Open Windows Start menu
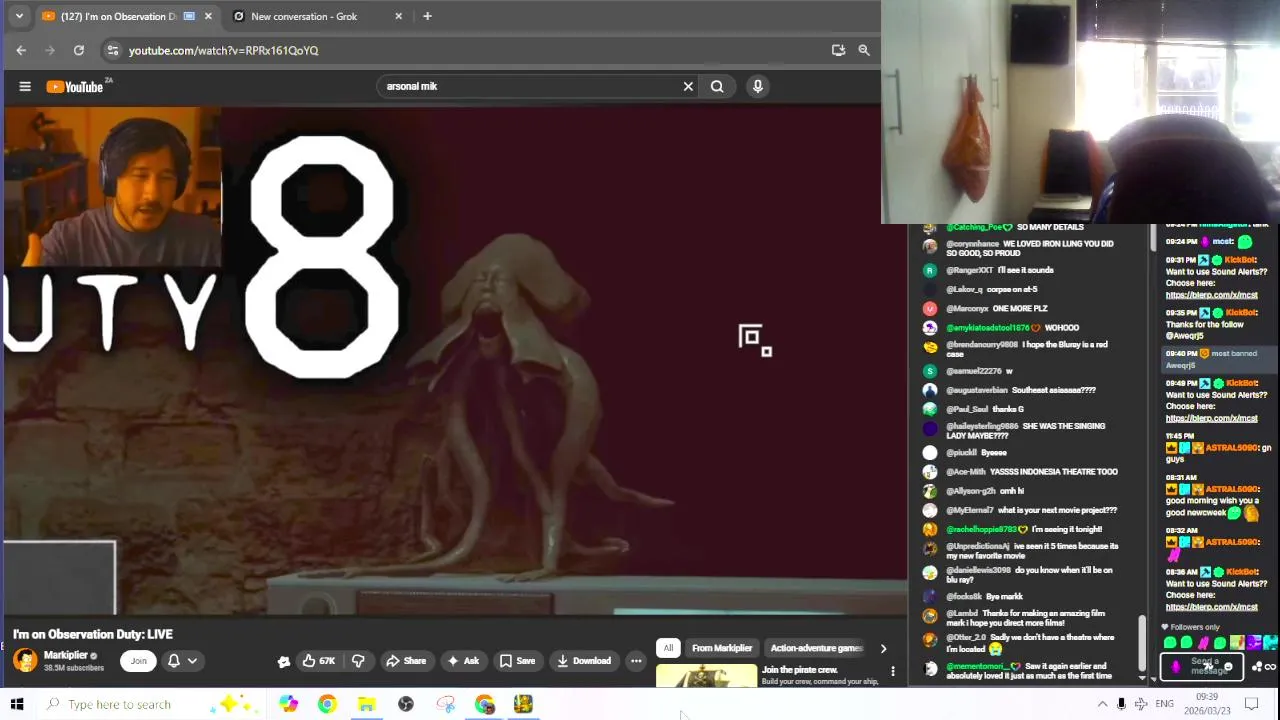 pyautogui.click(x=17, y=704)
